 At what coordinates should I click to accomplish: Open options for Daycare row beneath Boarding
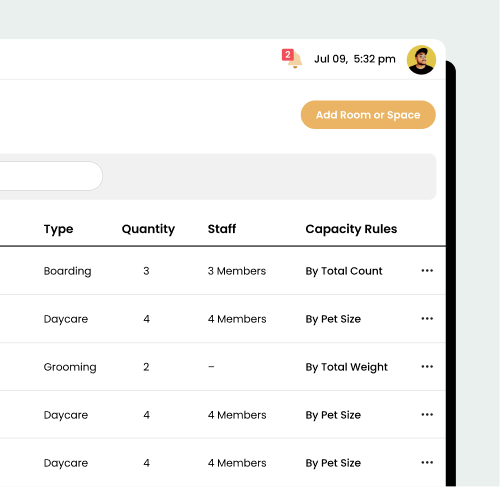click(x=427, y=319)
